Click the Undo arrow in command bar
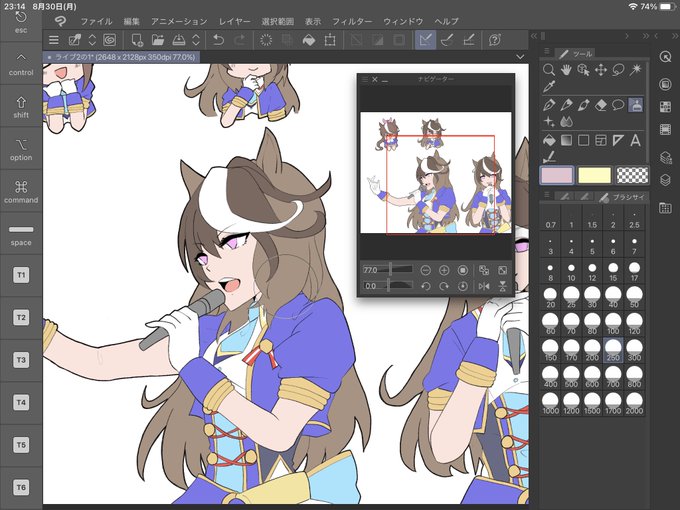680x510 pixels. [218, 40]
